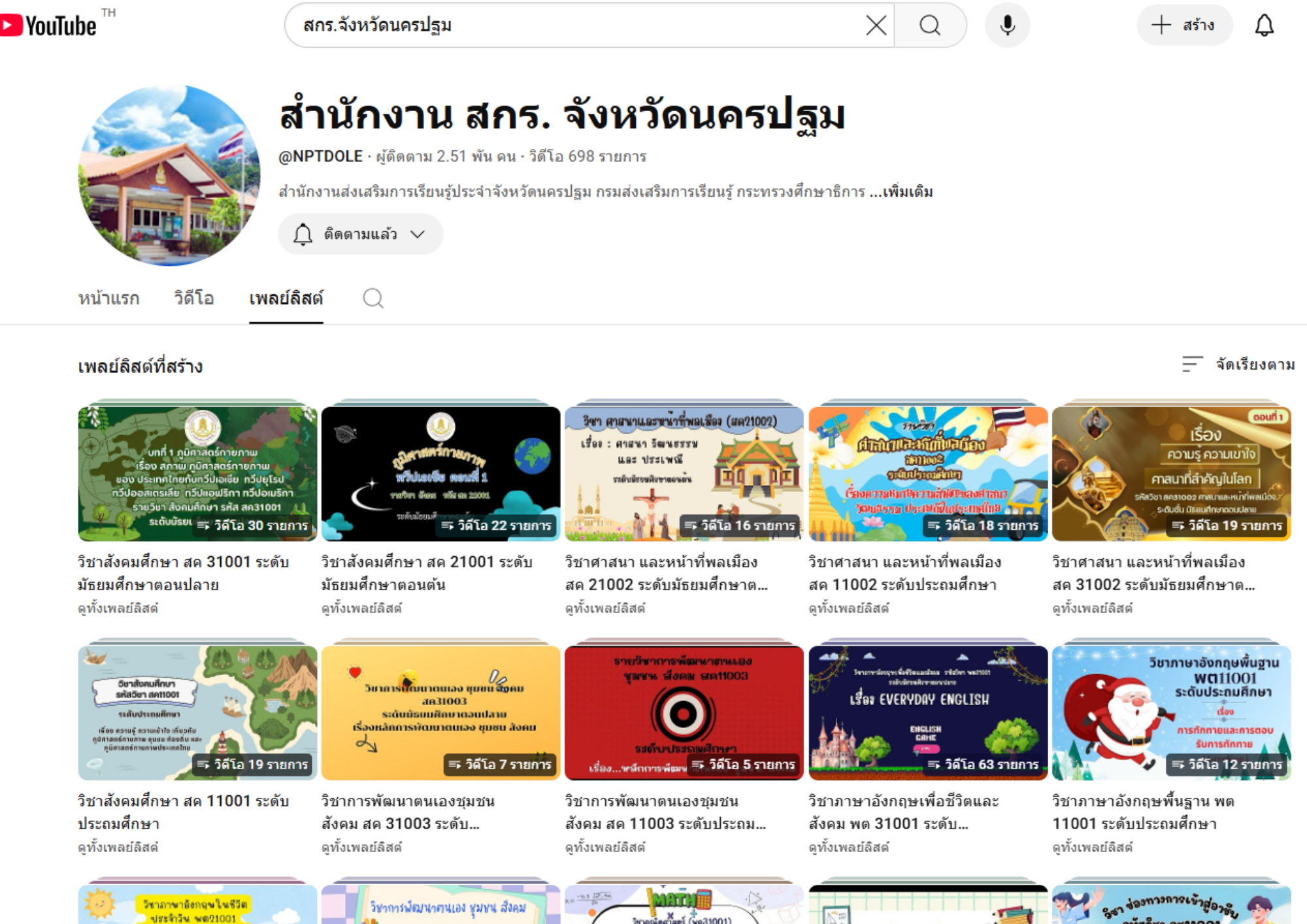Switch to the วิดีโอ tab
The width and height of the screenshot is (1307, 924).
193,299
